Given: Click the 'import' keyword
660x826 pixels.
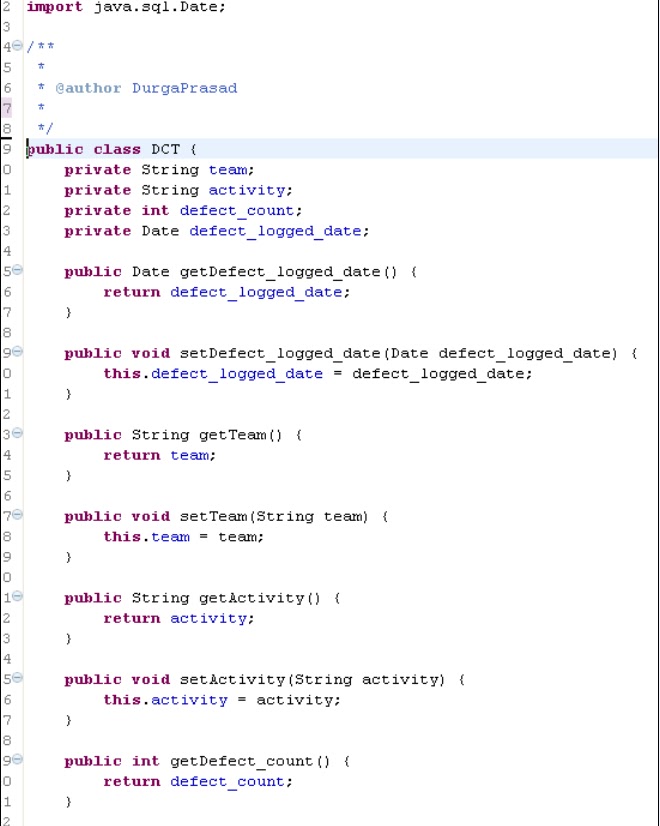Looking at the screenshot, I should (x=55, y=7).
